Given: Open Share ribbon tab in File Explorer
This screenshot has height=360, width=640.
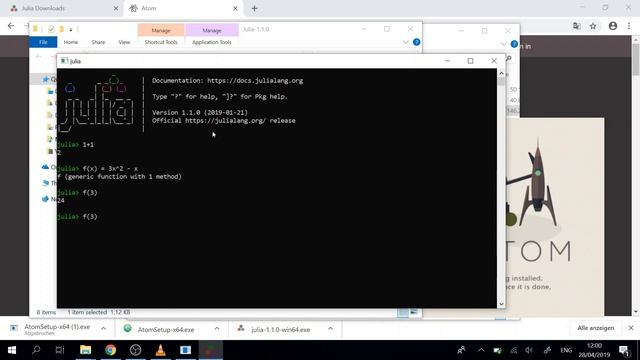Looking at the screenshot, I should pos(98,42).
